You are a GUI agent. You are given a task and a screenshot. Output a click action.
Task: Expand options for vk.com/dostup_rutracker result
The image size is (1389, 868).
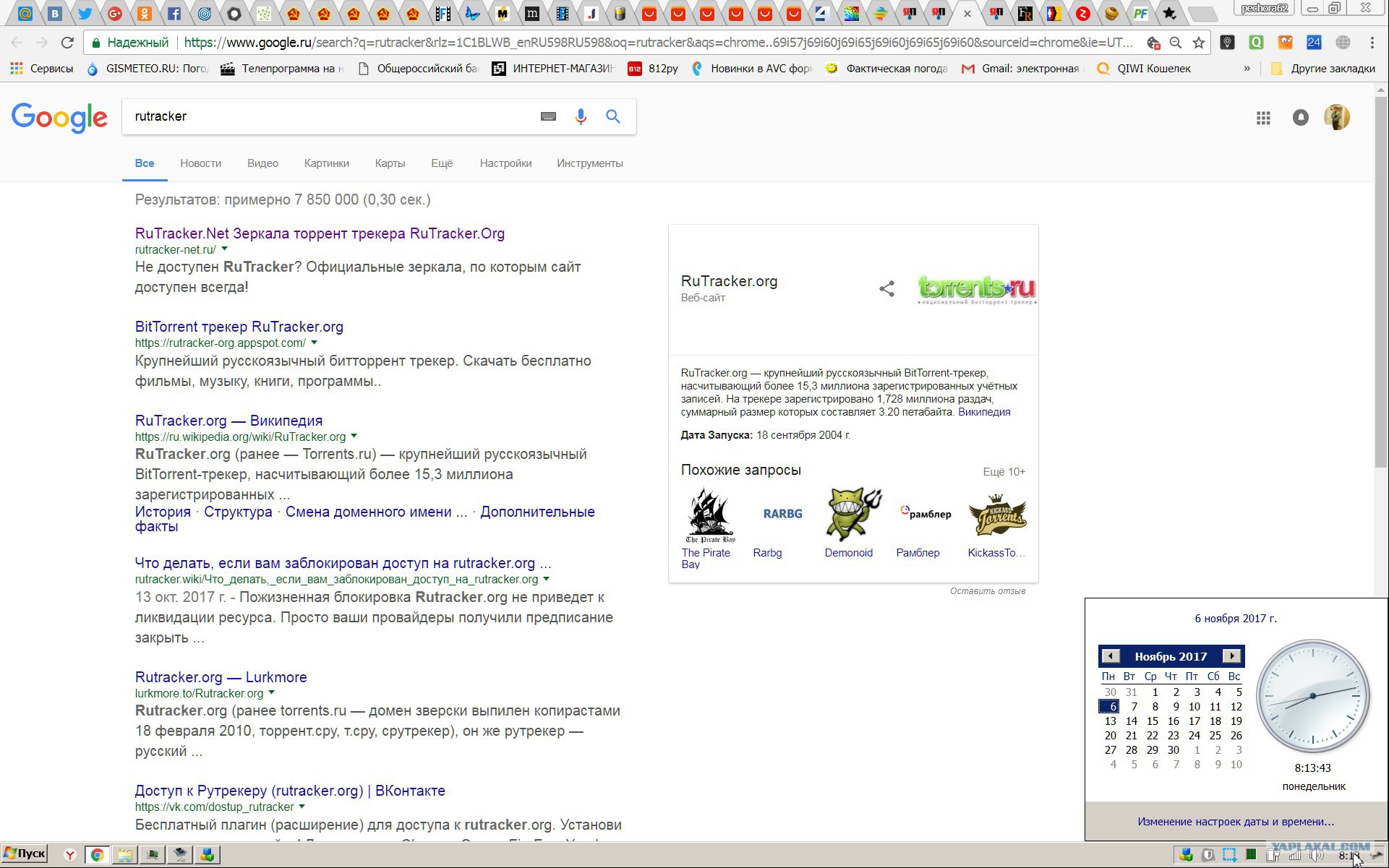[302, 806]
